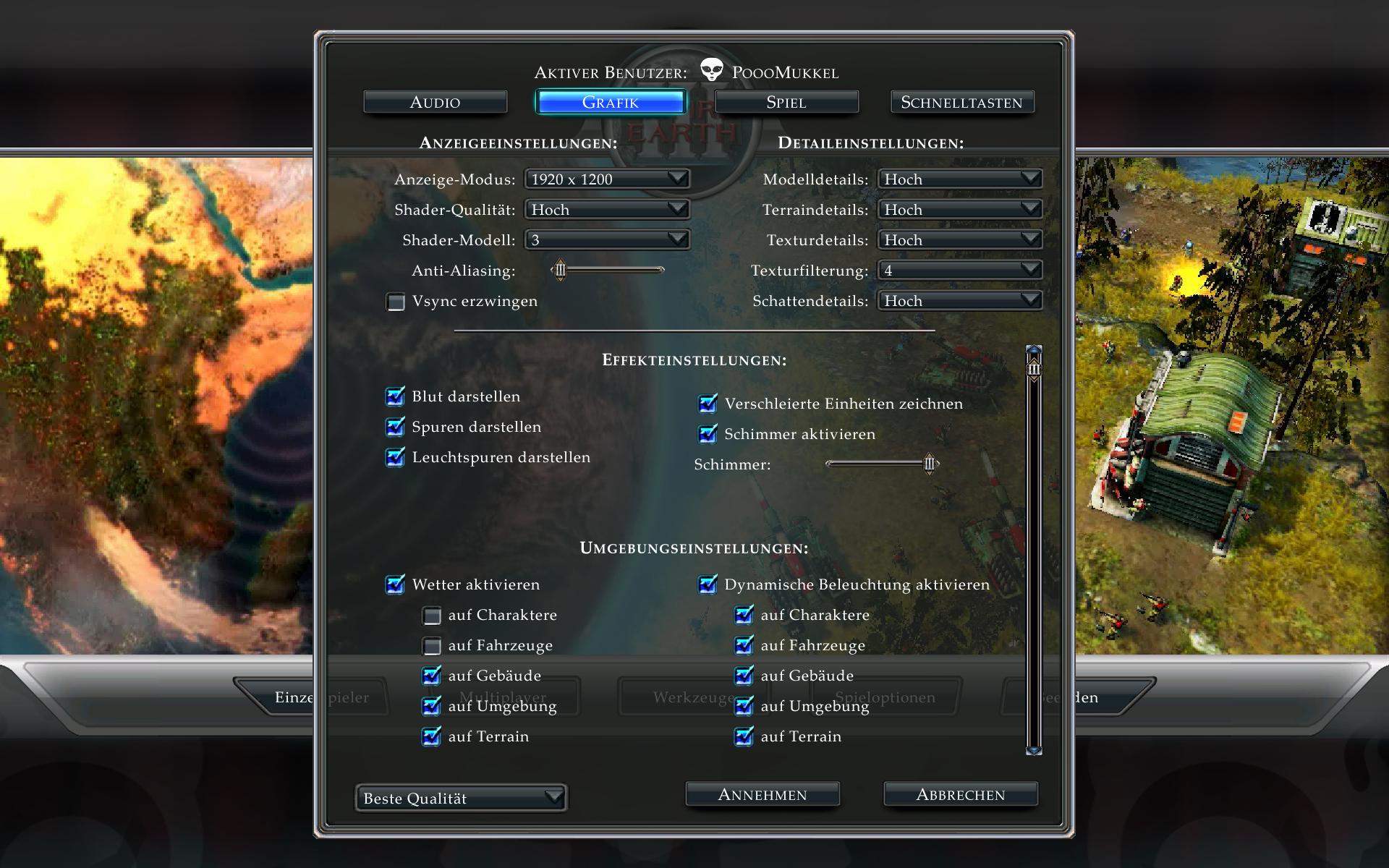Open the Anzeige-Modus resolution dropdown
Image resolution: width=1389 pixels, height=868 pixels.
[607, 179]
